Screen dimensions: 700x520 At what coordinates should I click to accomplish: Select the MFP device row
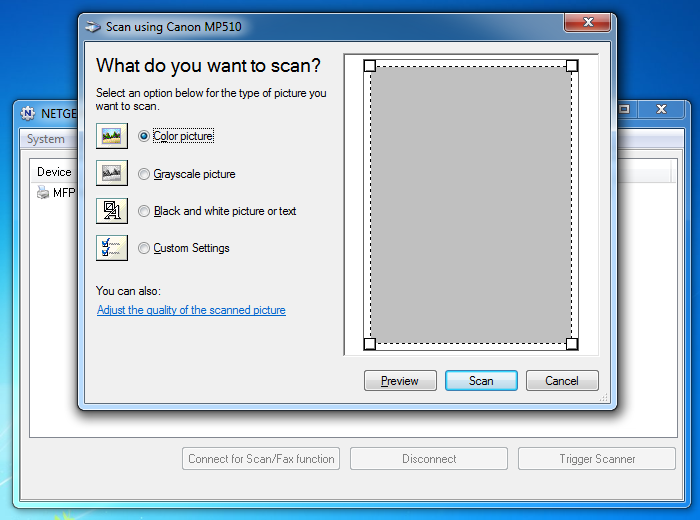(56, 193)
